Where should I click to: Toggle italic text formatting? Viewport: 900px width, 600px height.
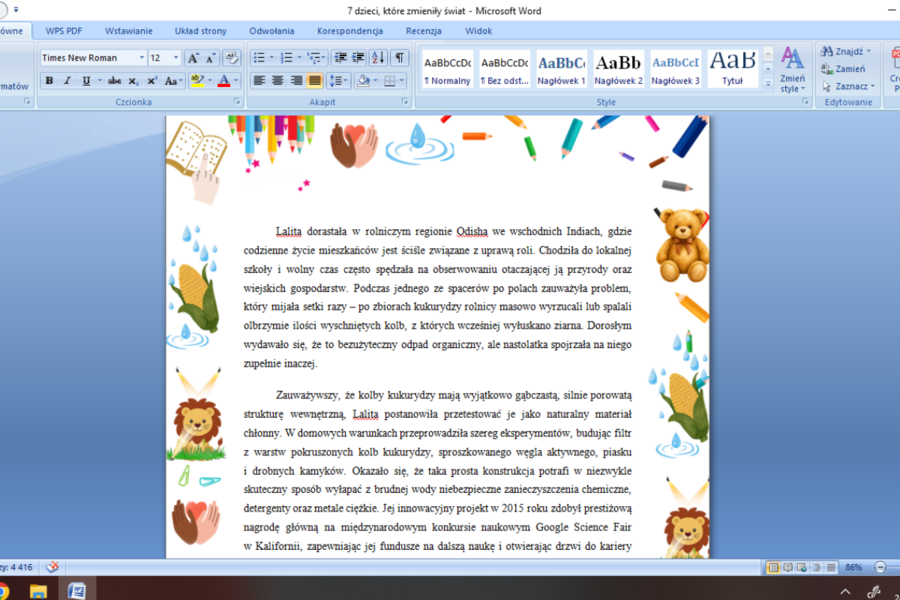(67, 80)
